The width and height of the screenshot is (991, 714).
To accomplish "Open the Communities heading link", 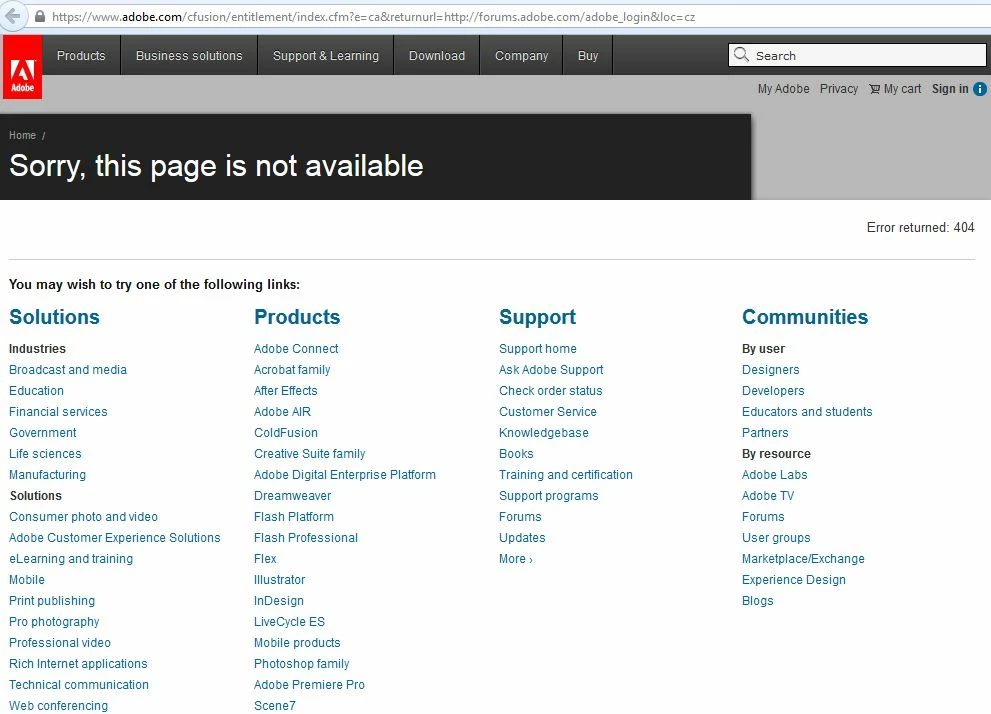I will coord(805,317).
